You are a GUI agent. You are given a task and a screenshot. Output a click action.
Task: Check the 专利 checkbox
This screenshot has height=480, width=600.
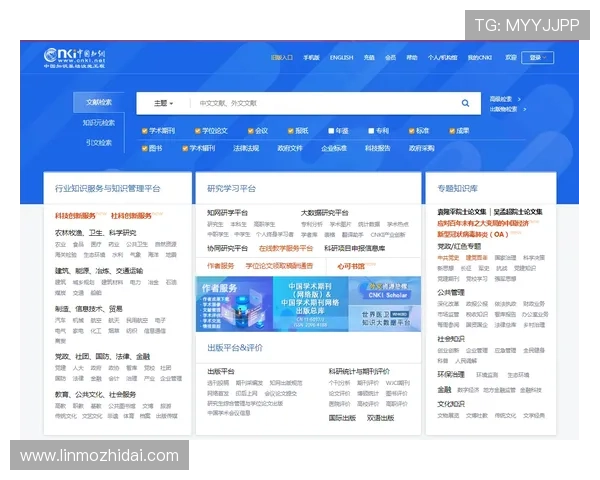[371, 131]
